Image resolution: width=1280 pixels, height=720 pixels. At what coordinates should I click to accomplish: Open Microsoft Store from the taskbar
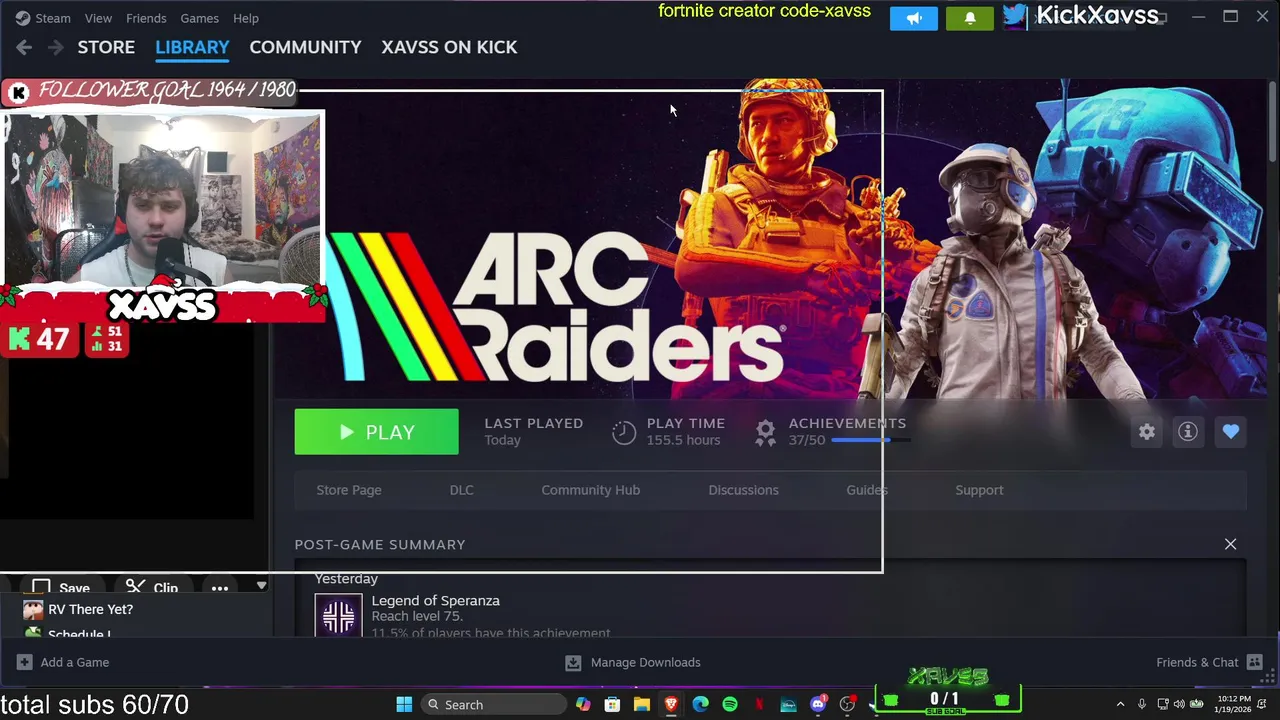[612, 704]
